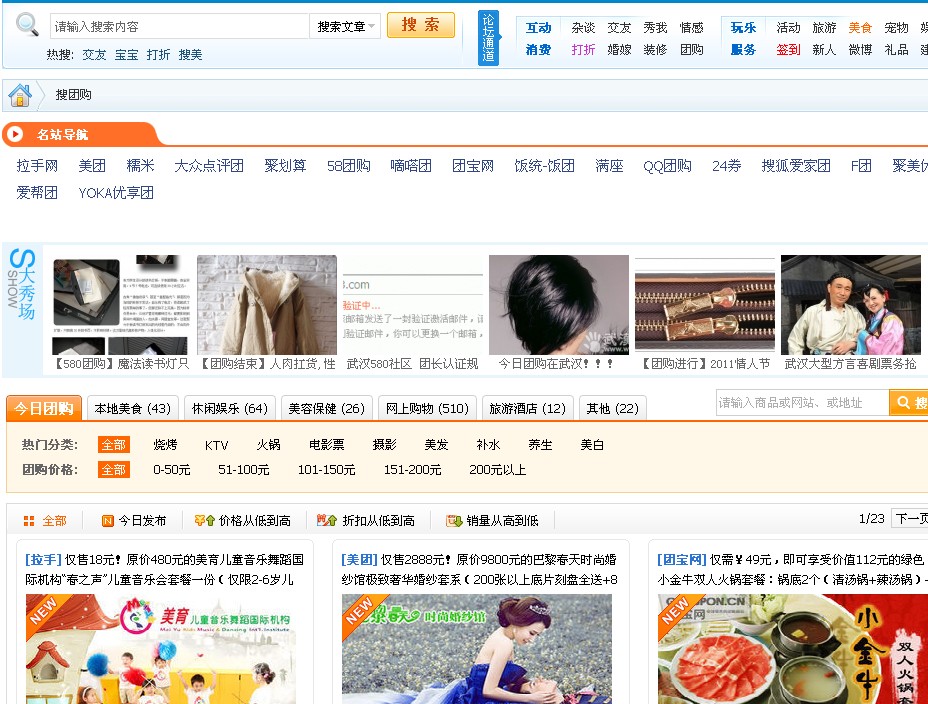Choose the 200元以上 price range
The image size is (928, 704).
click(x=498, y=470)
